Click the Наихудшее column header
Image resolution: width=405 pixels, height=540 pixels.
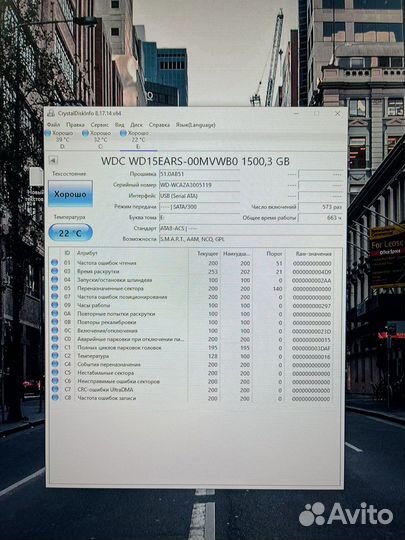click(236, 253)
